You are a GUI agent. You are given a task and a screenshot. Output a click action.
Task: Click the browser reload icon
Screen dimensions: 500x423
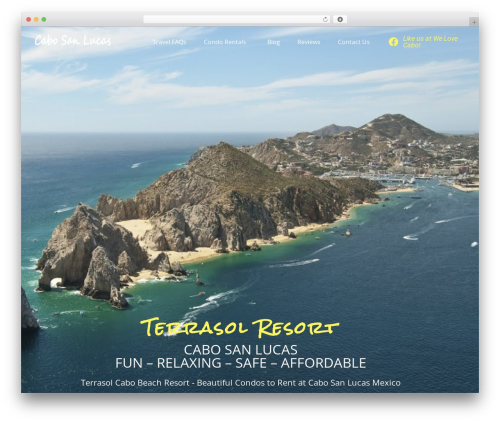325,20
